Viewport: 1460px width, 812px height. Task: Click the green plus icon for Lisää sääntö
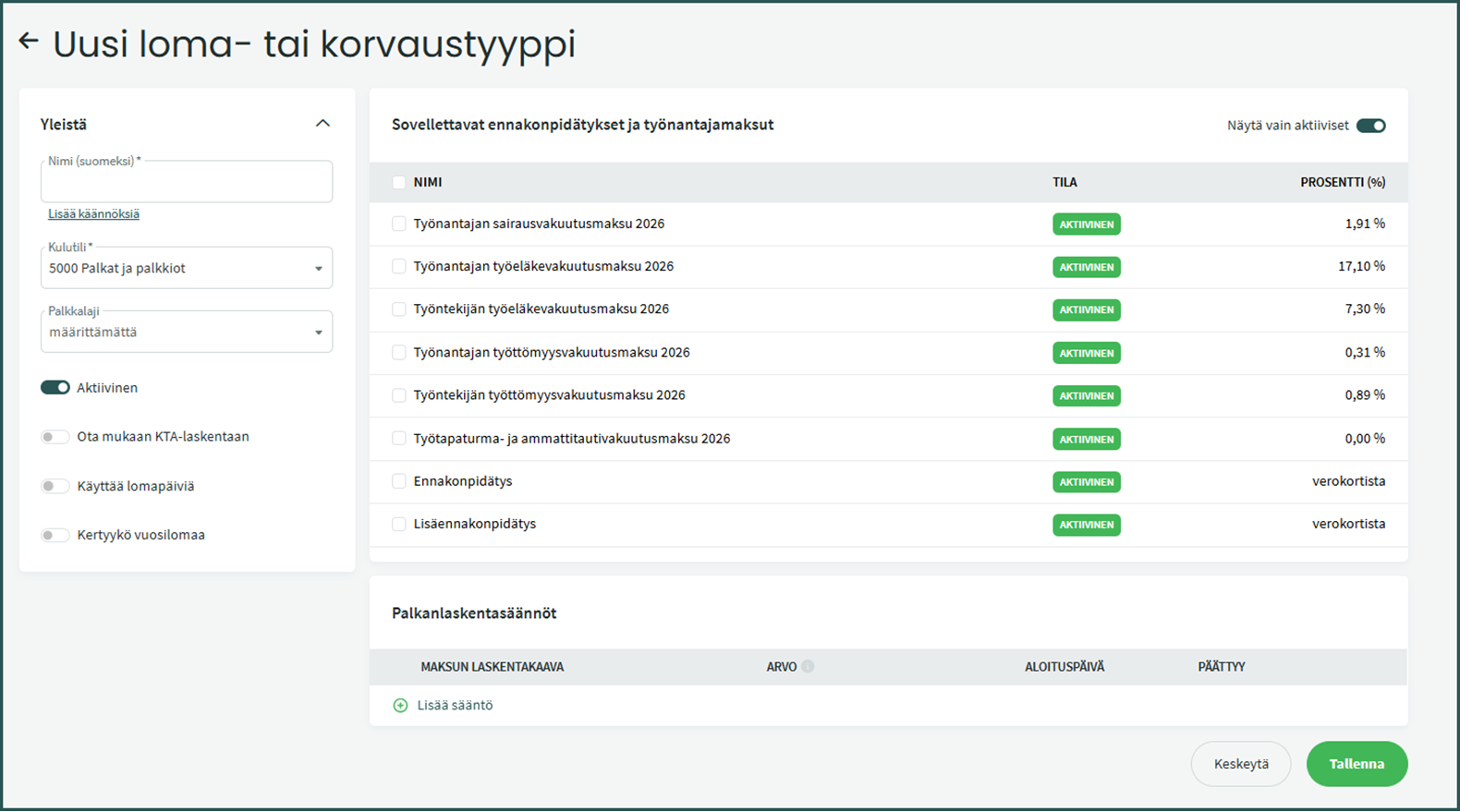tap(400, 705)
